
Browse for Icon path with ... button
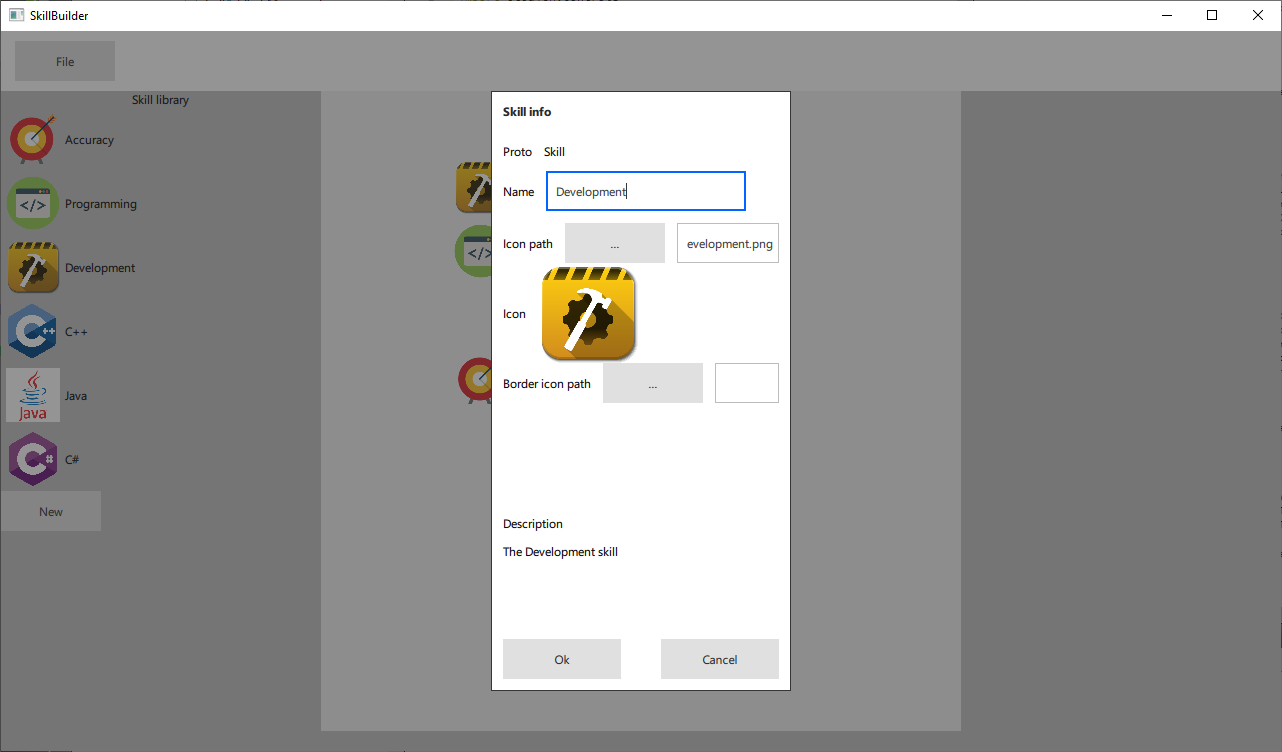(x=614, y=244)
